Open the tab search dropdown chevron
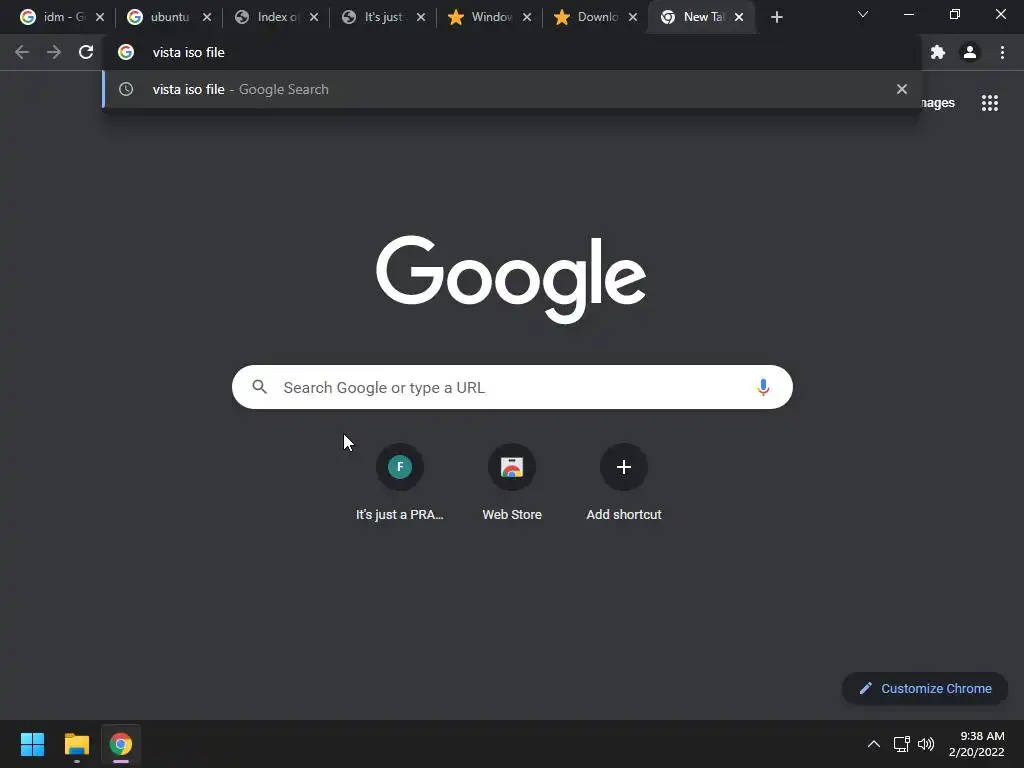The width and height of the screenshot is (1024, 768). (x=863, y=14)
